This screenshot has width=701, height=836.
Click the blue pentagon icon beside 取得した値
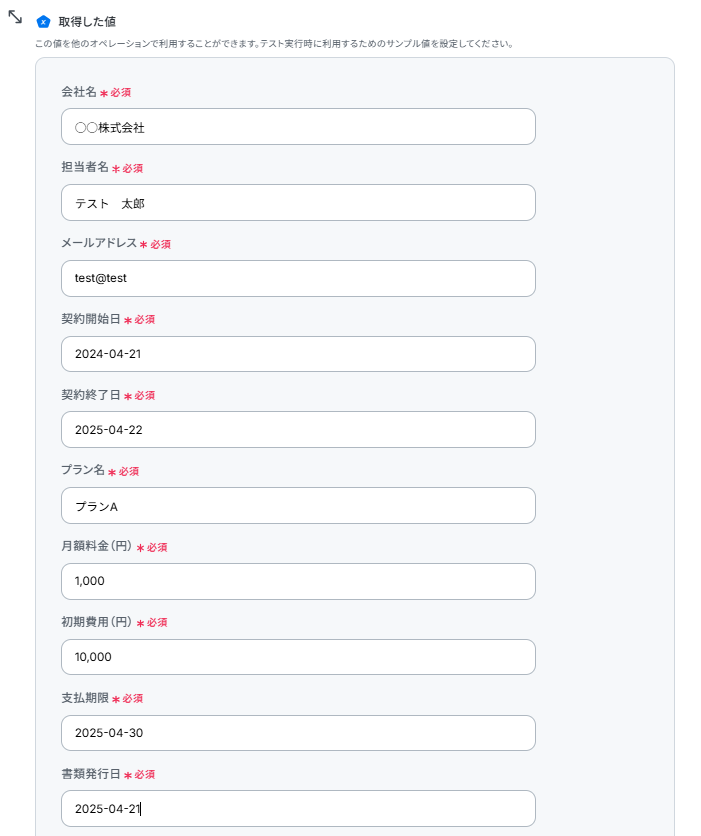(43, 22)
